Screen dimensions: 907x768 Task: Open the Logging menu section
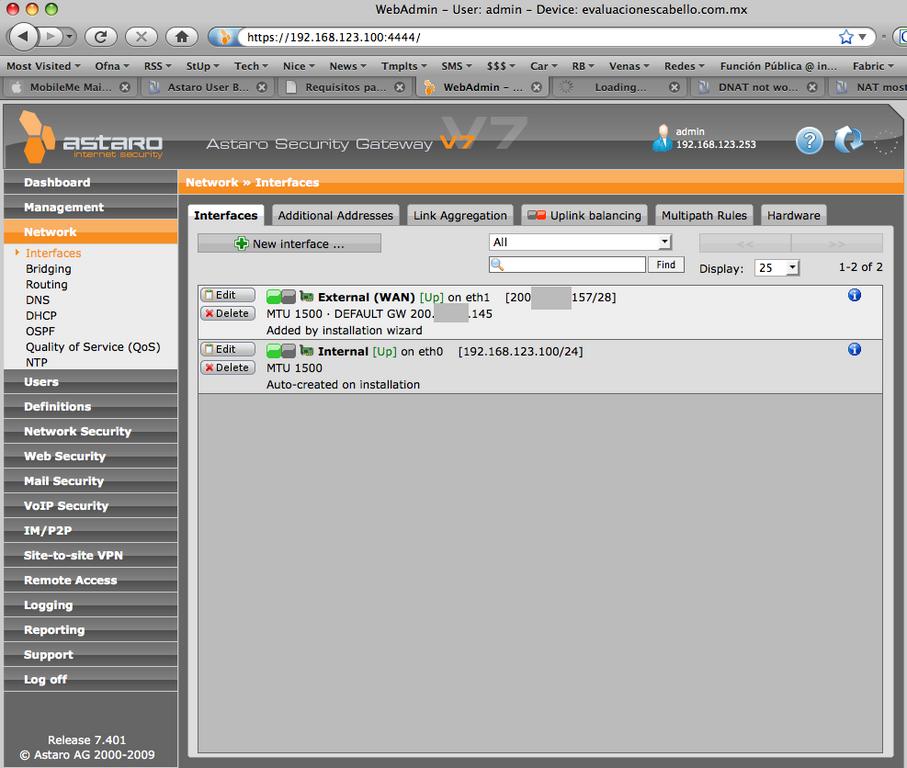pyautogui.click(x=91, y=605)
